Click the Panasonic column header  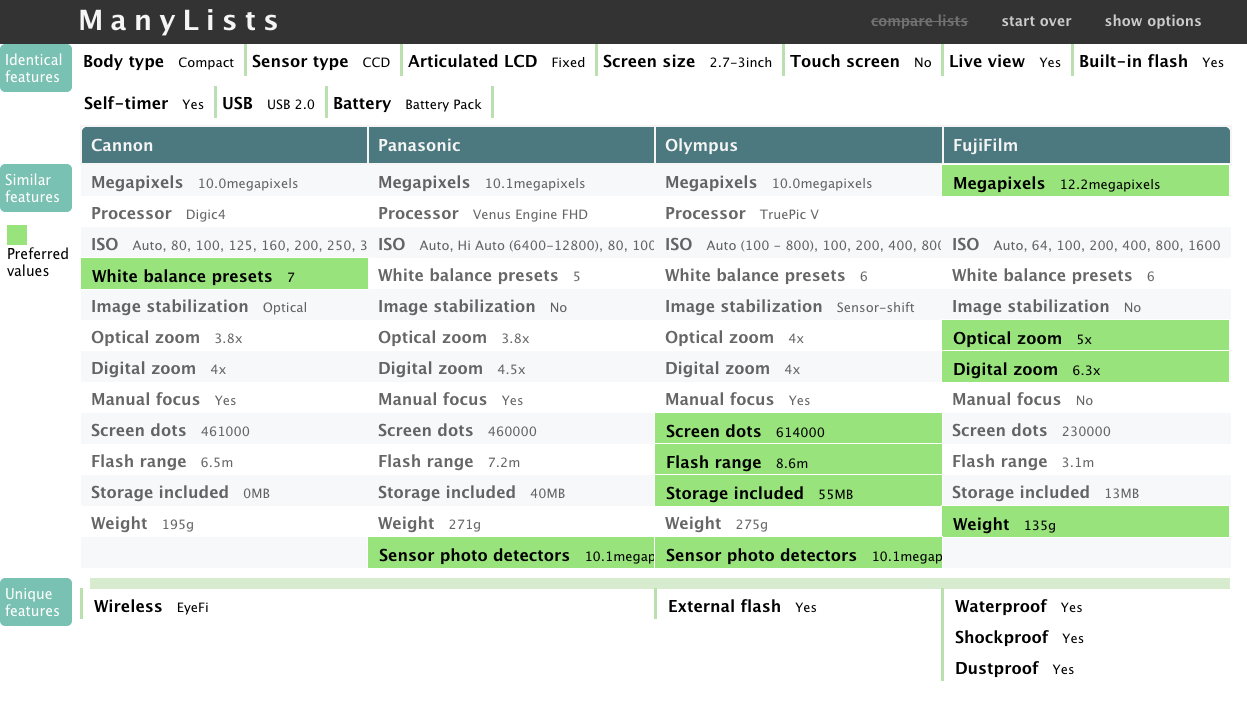[x=511, y=145]
